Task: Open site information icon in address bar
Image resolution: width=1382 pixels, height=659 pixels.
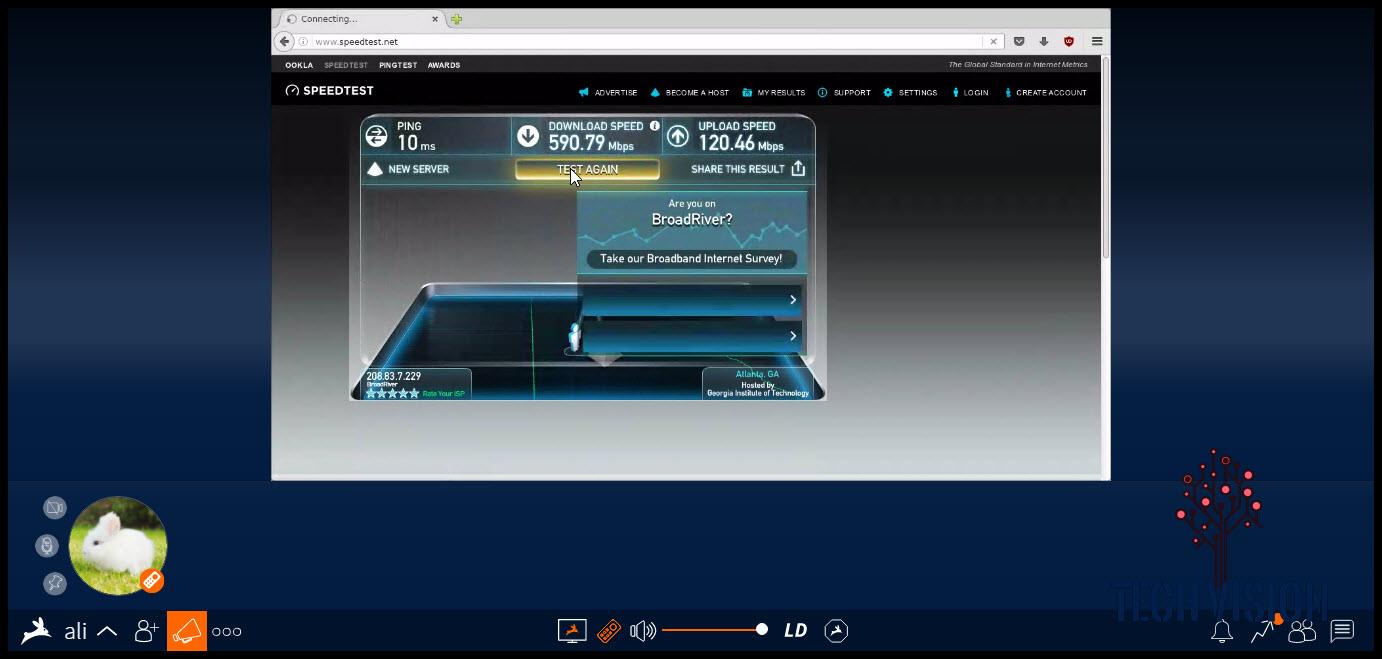Action: pyautogui.click(x=303, y=42)
